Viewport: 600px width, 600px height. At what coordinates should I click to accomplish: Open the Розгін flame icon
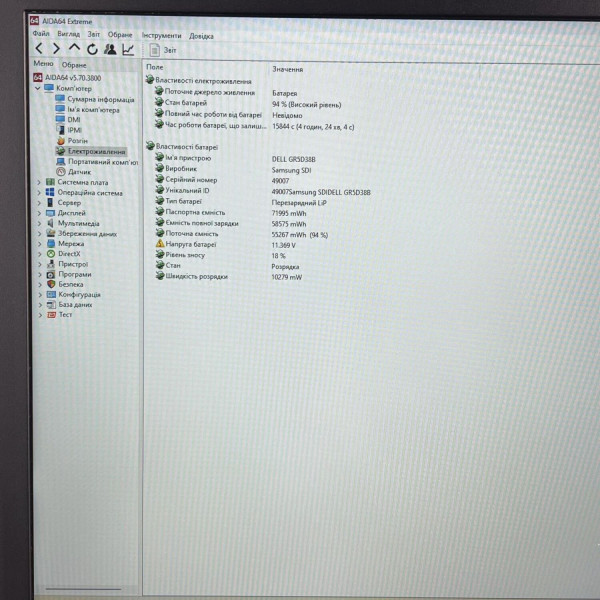(61, 140)
